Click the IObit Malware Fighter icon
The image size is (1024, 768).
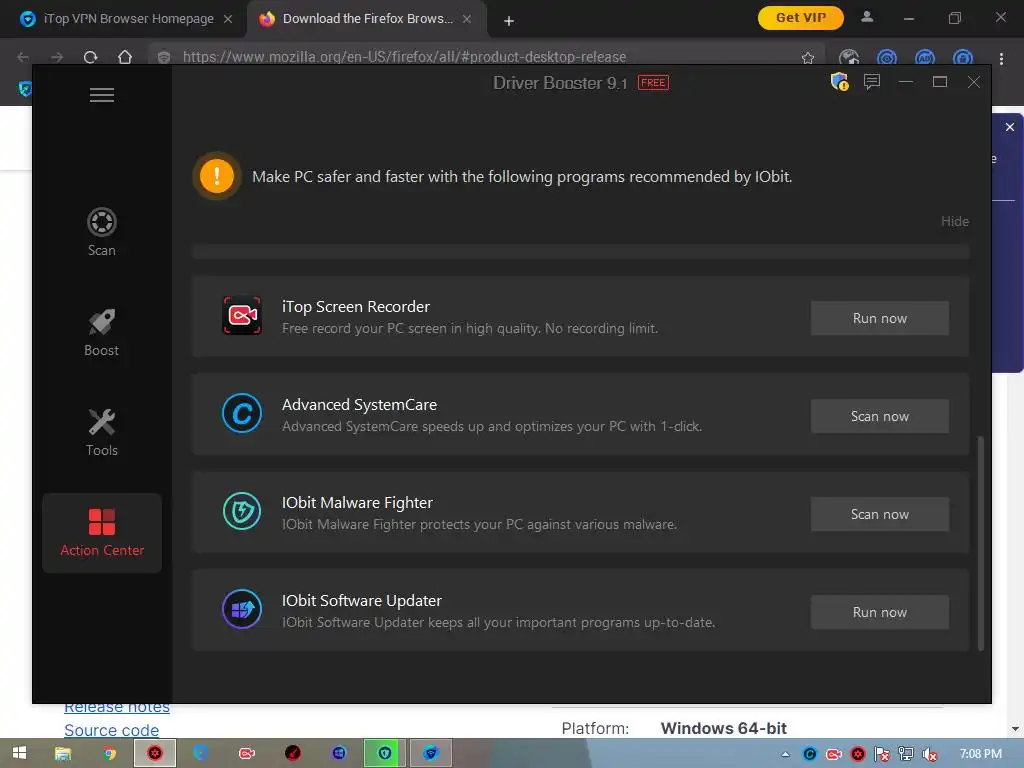point(242,511)
